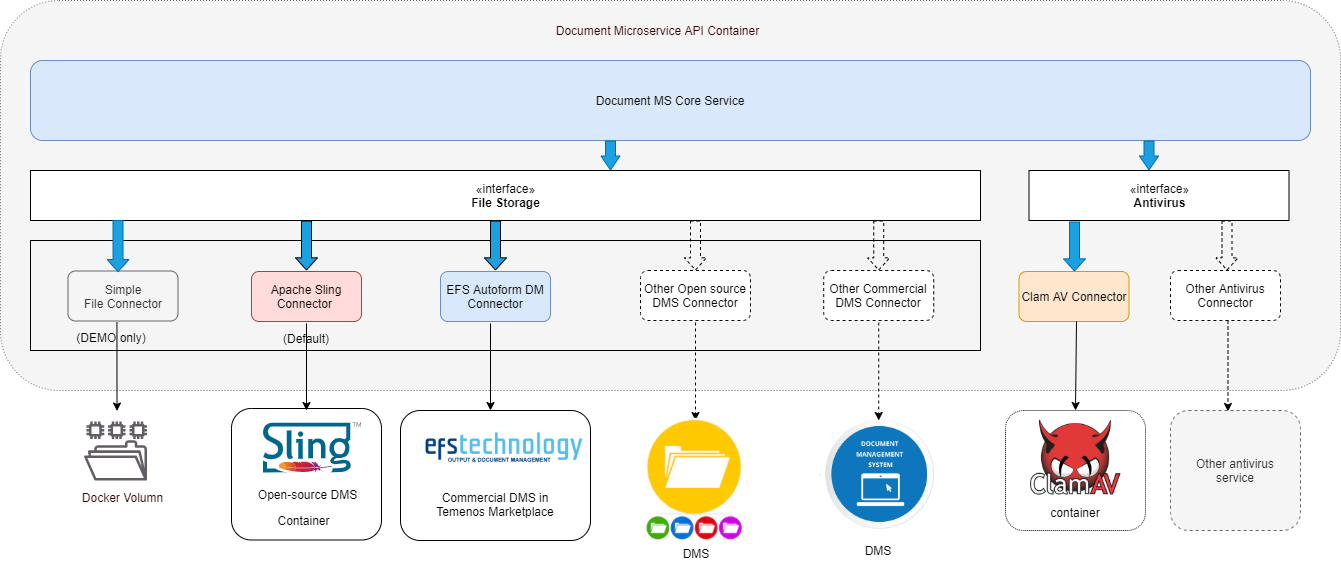Select the EFS Autoform DM Connector box
1341x564 pixels.
point(495,296)
